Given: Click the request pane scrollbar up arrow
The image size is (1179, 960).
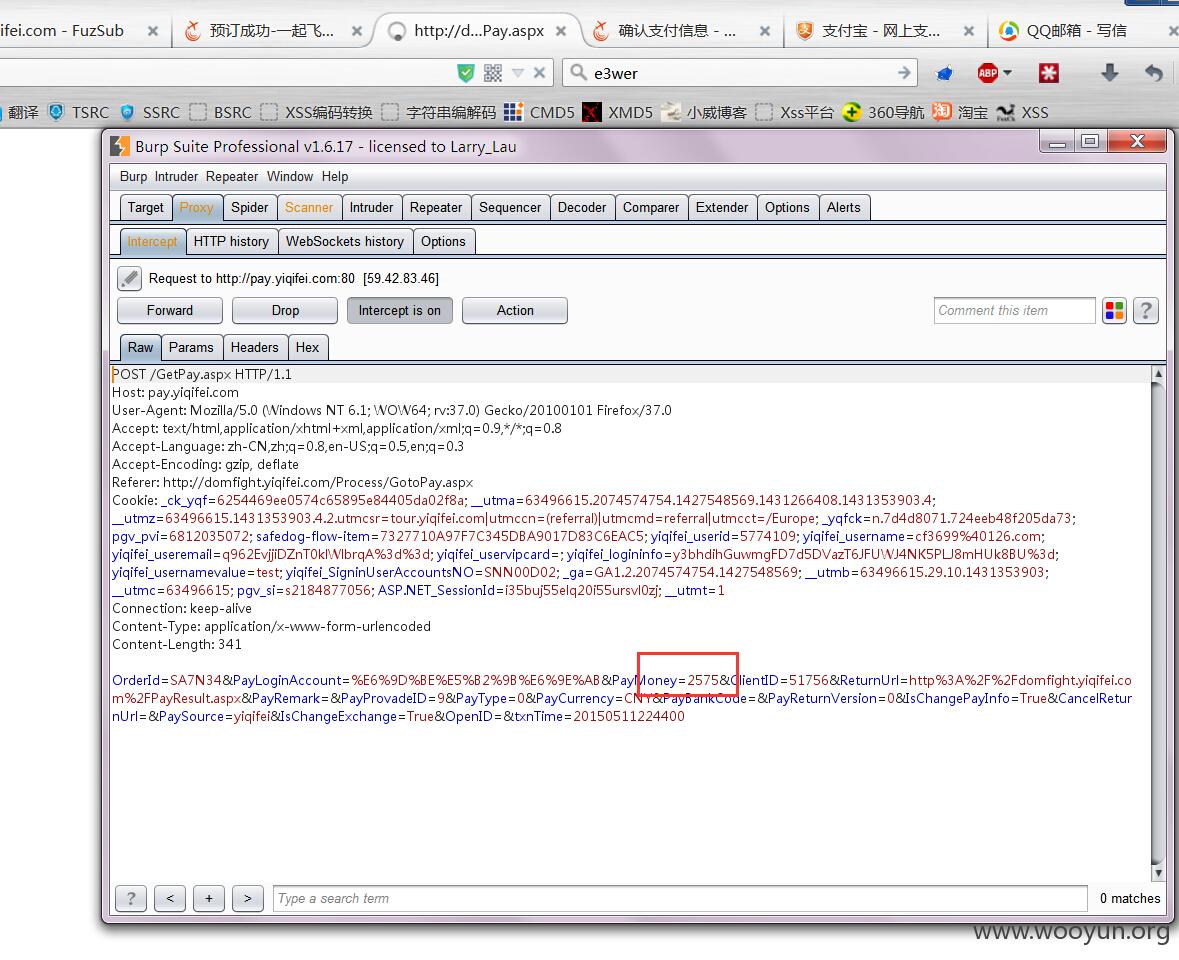Looking at the screenshot, I should pyautogui.click(x=1158, y=374).
